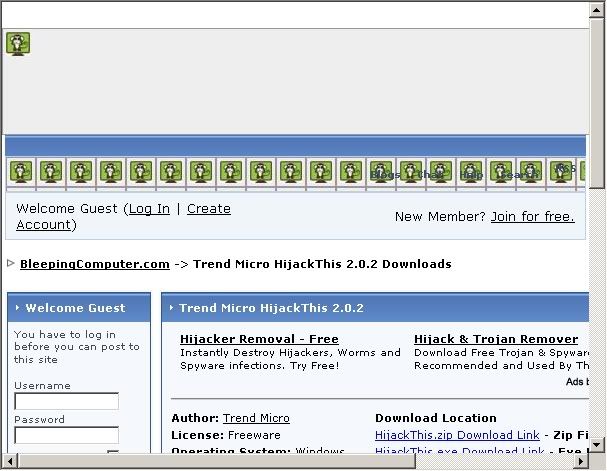This screenshot has height=471, width=607.
Task: Open the RSS navigation item
Action: 565,169
